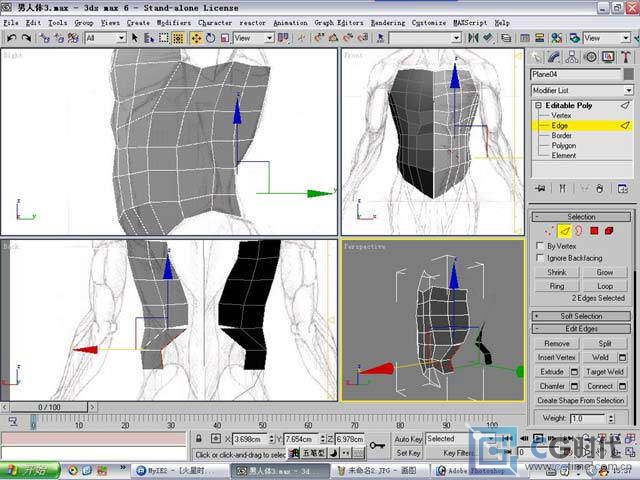Click the Loop selection button

(605, 286)
